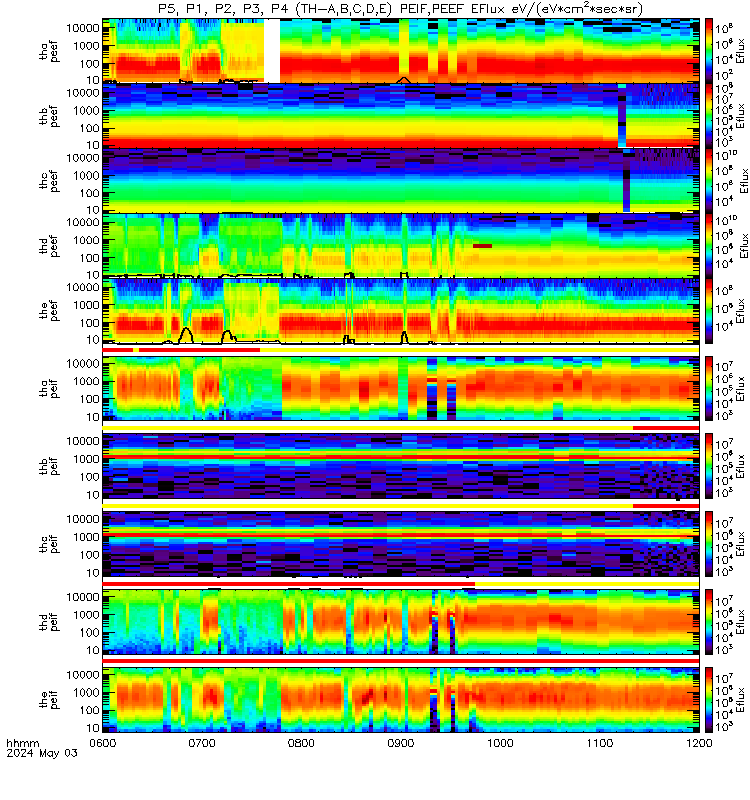Click the color bar beside the thd peef panel

(709, 245)
